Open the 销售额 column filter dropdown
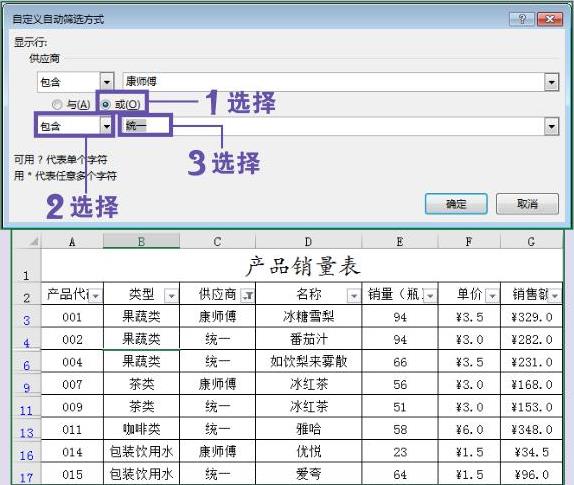Viewport: 574px width, 485px height. click(x=555, y=295)
